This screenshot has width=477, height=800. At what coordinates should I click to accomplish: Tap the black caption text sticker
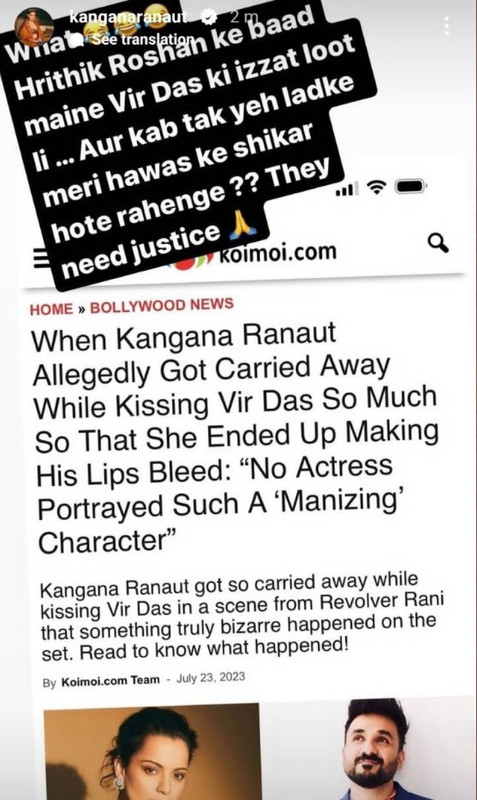coord(189,139)
